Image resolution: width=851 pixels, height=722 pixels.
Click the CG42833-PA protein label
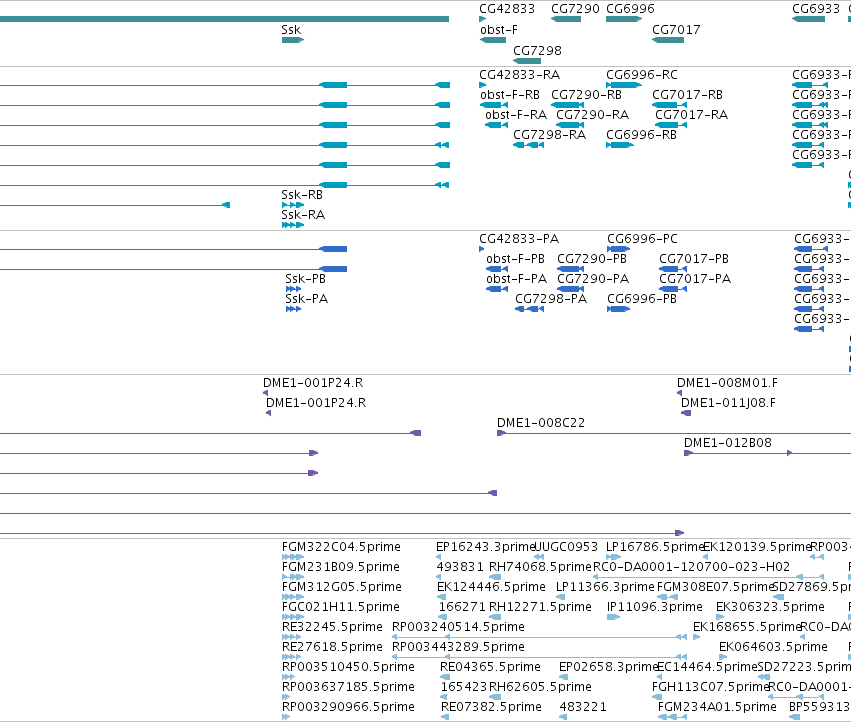519,239
